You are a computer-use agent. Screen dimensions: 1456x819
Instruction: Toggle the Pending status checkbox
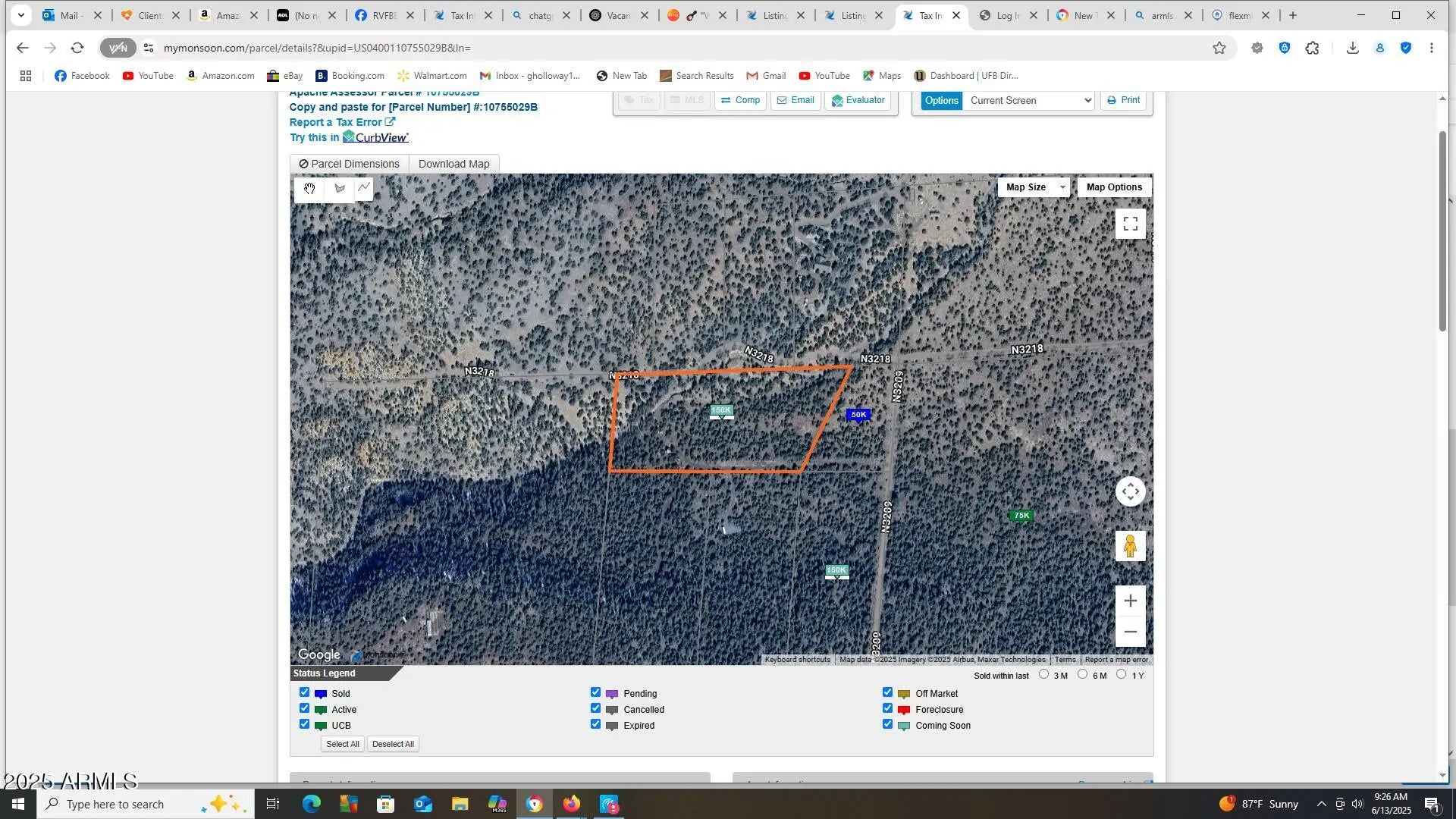595,692
